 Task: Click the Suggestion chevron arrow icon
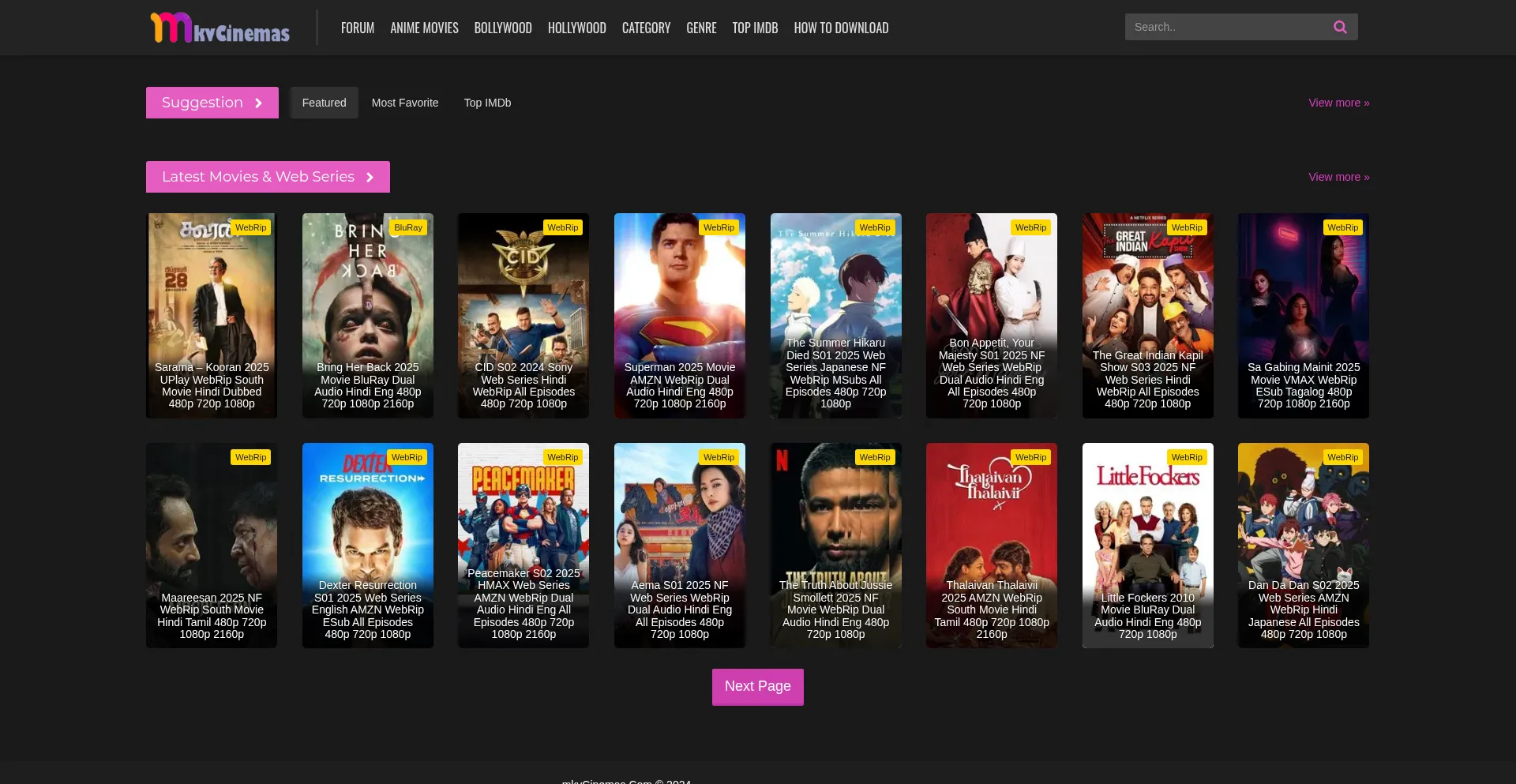258,103
